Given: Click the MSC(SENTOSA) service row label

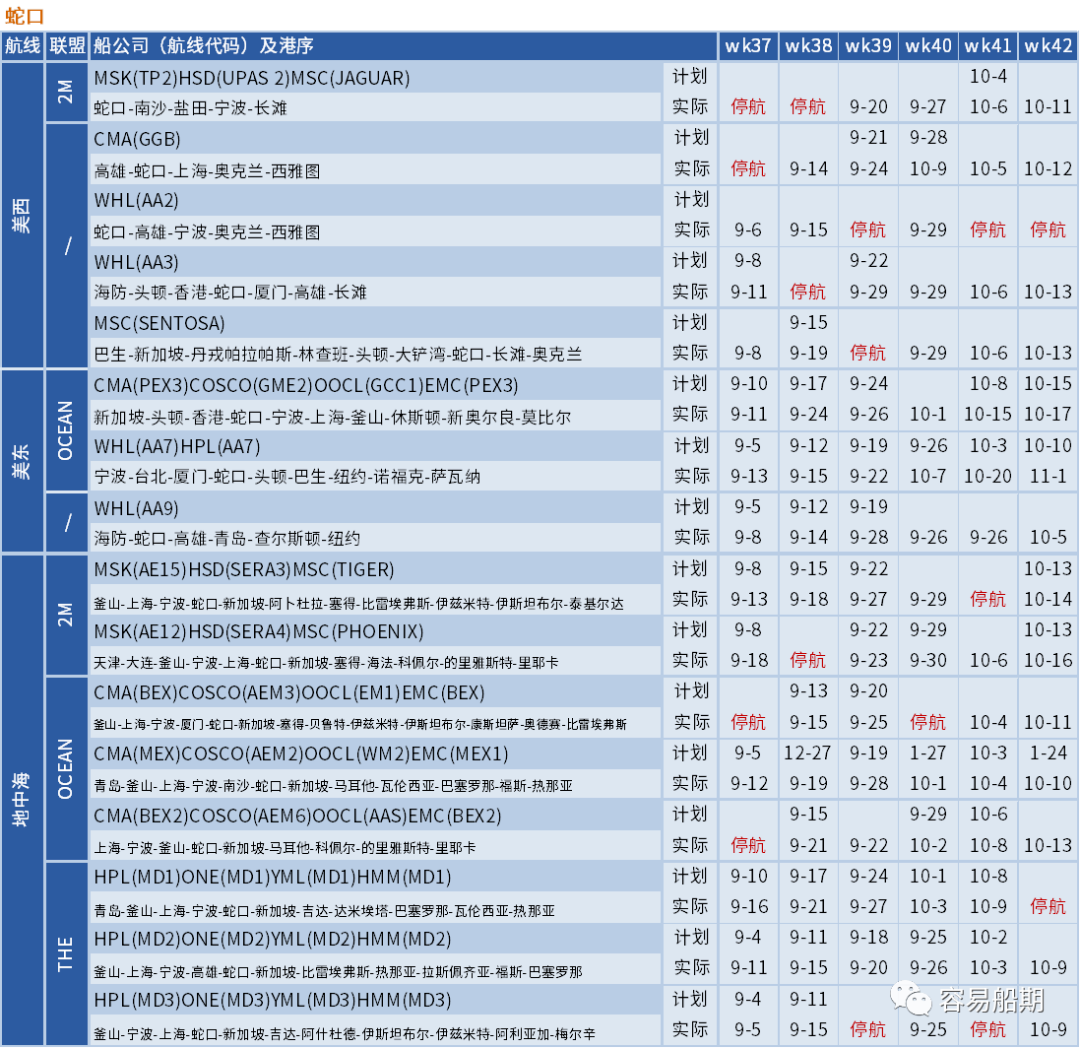Looking at the screenshot, I should [x=160, y=322].
